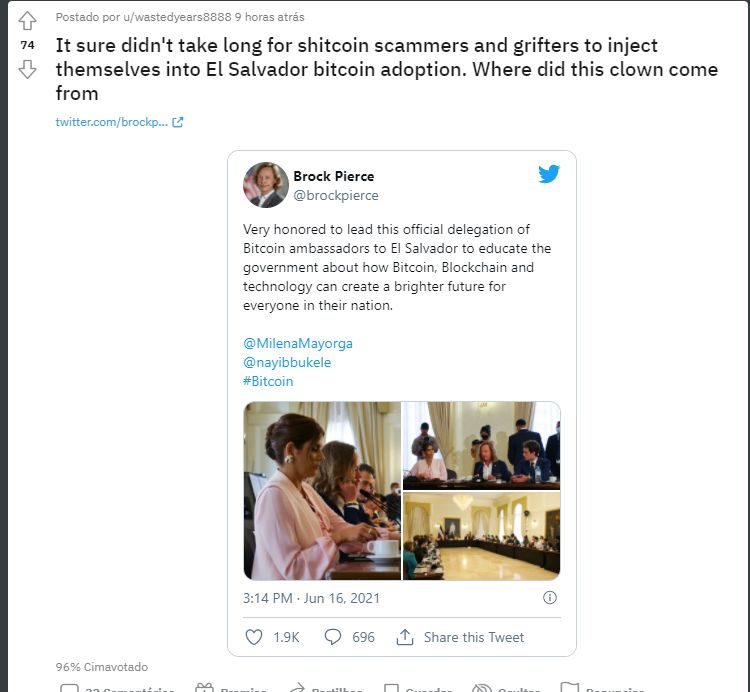Upvote the post with the up arrow

[x=27, y=21]
